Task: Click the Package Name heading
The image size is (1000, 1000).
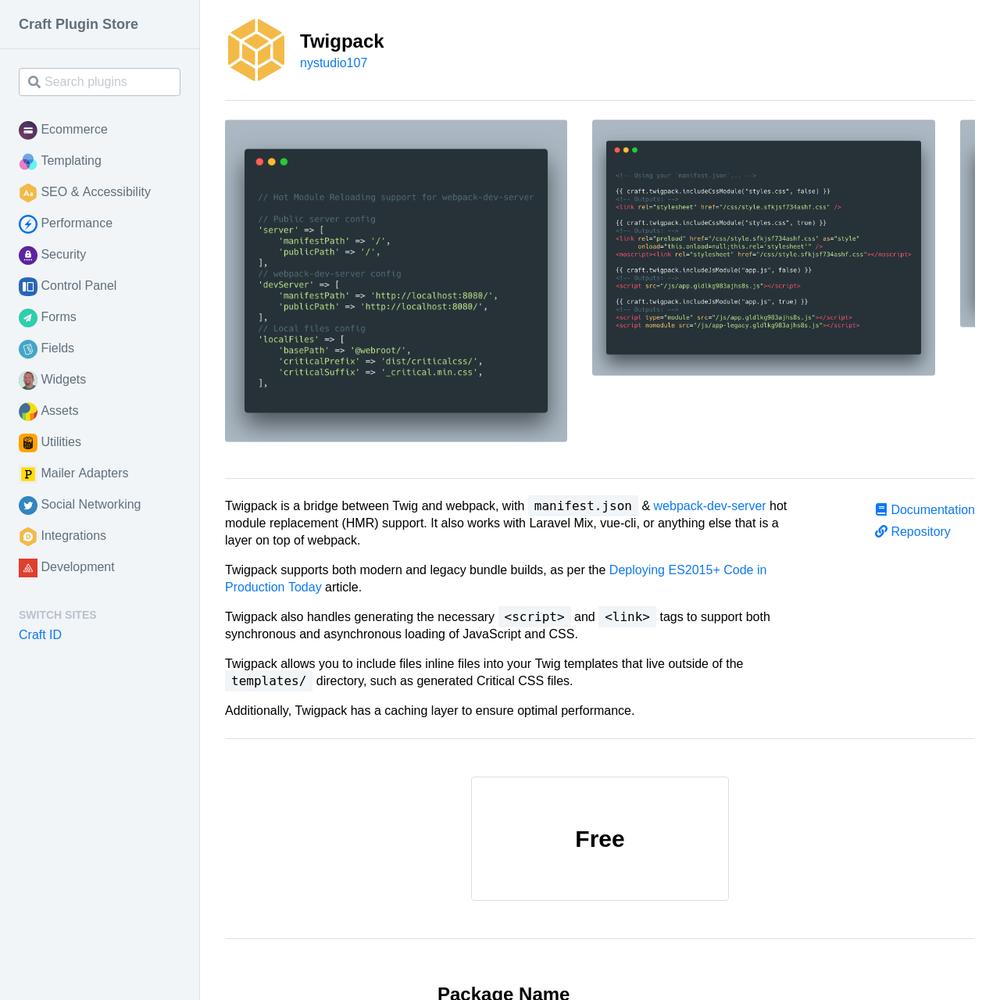Action: [503, 993]
